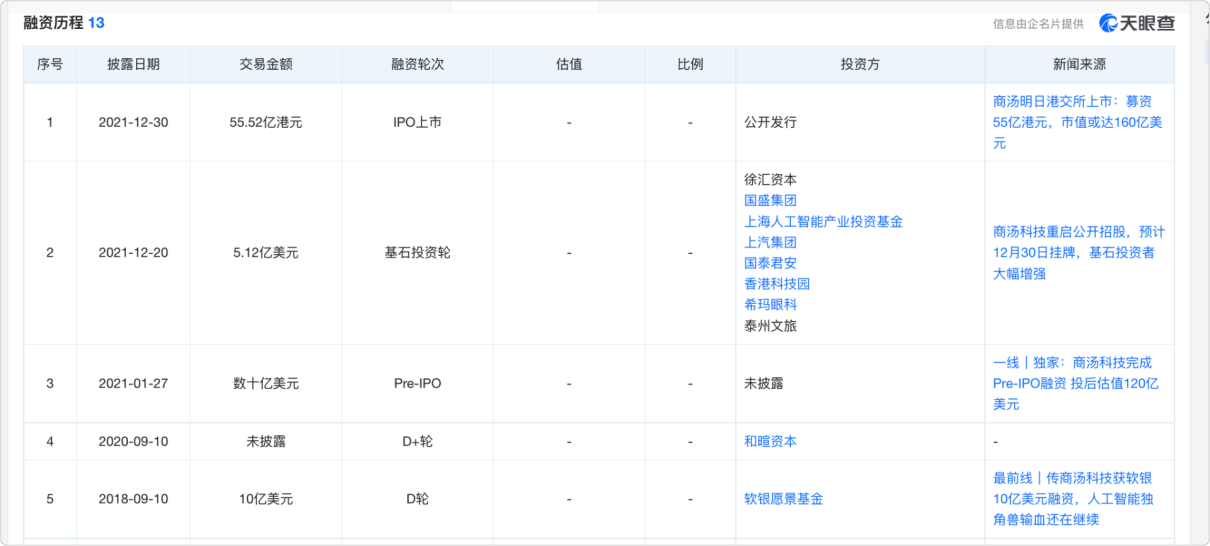Screen dimensions: 1210x546
Task: Click the 未披露 investor in row 3
Action: [x=764, y=383]
